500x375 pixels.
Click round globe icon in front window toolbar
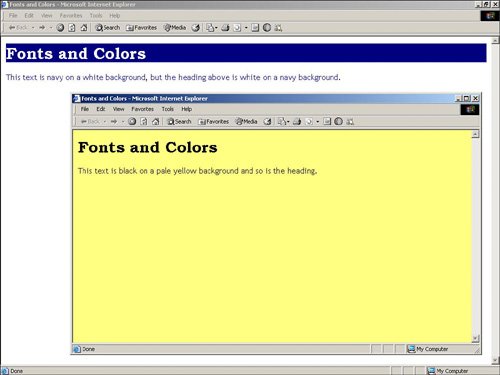point(338,122)
